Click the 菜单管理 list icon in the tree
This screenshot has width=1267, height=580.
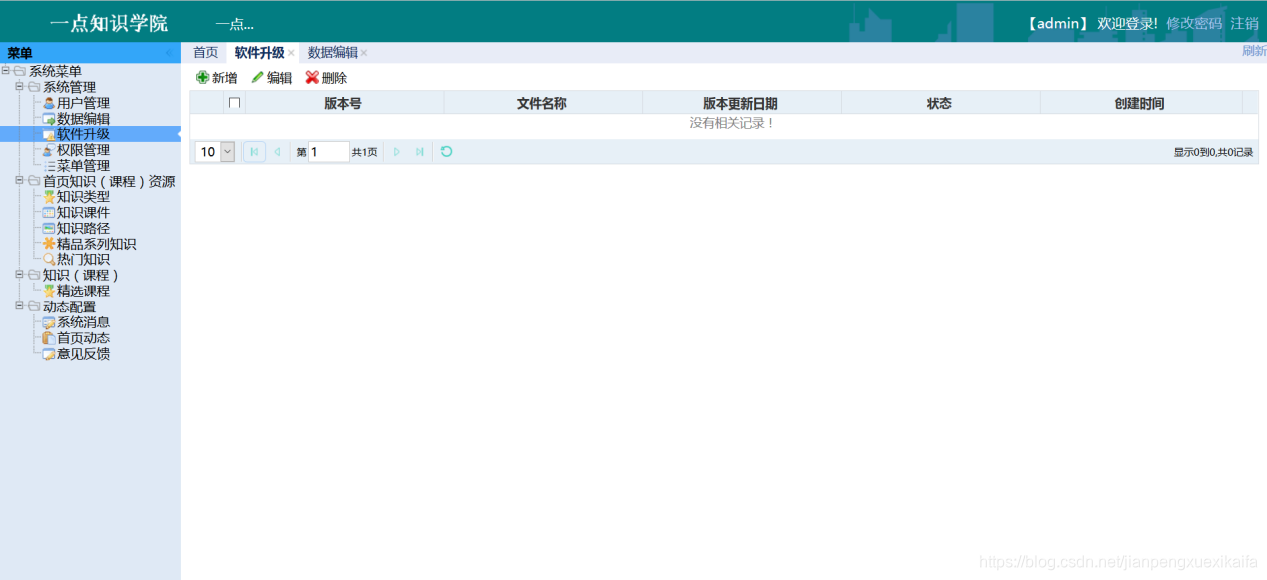pos(49,166)
